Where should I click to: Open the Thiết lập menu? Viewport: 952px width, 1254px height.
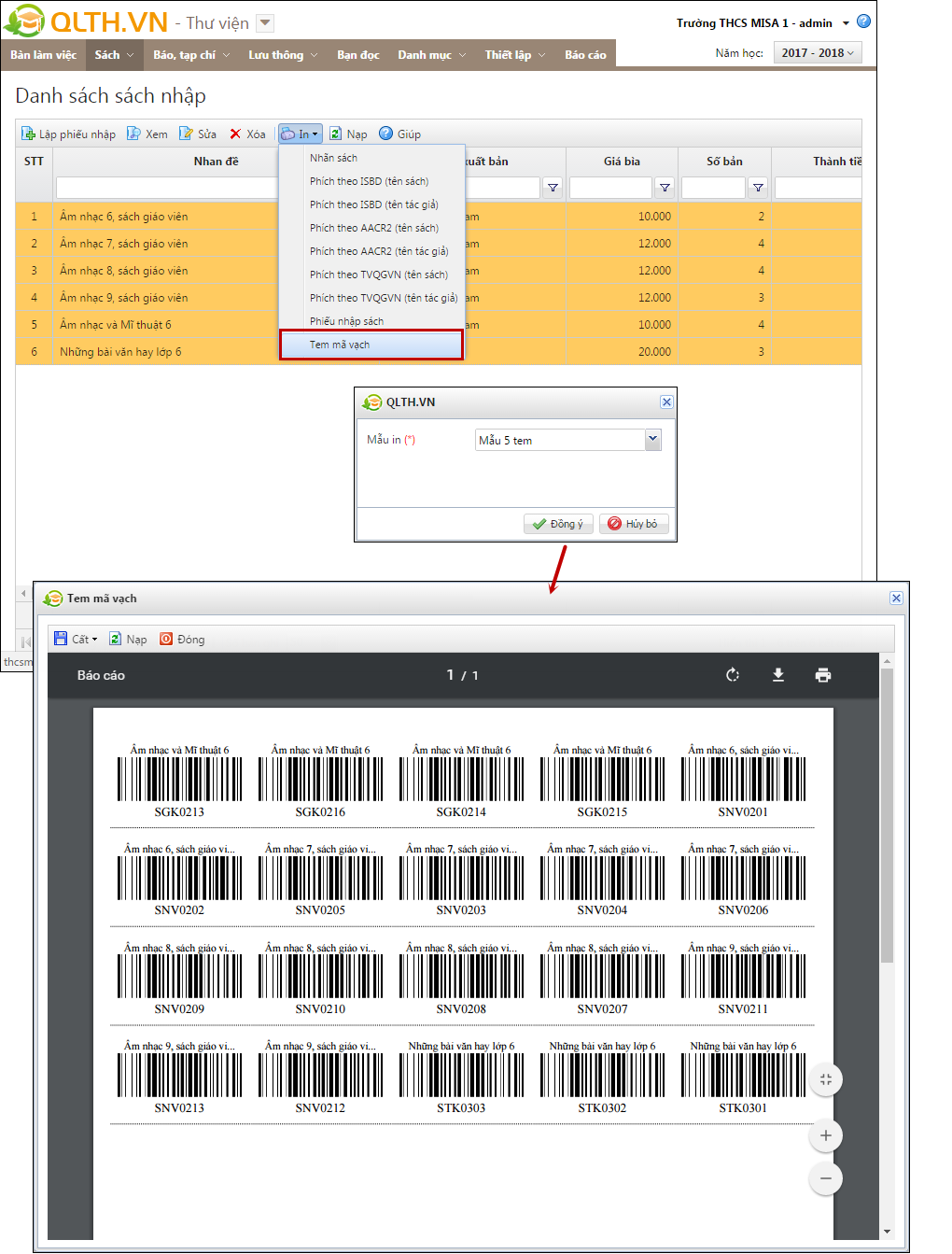515,54
